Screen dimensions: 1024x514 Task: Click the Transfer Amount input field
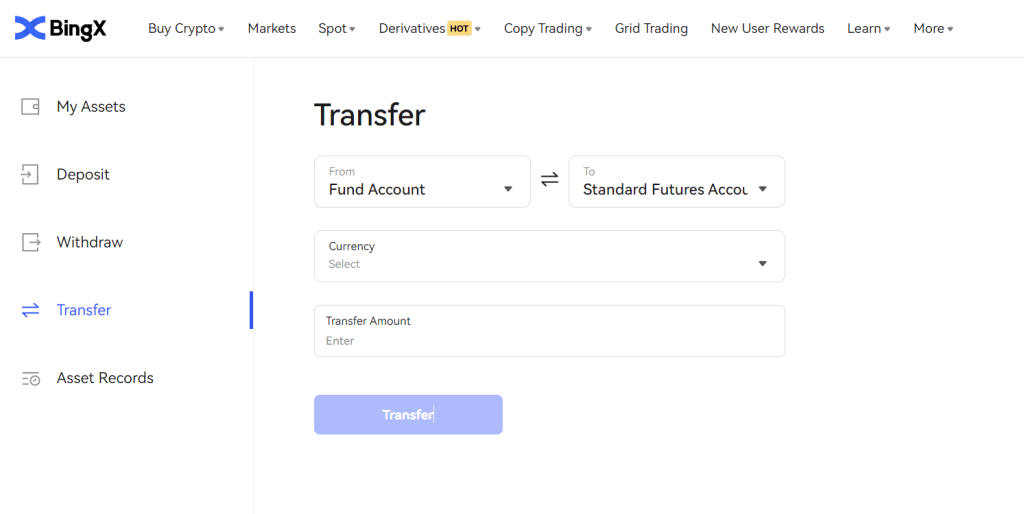(x=549, y=340)
